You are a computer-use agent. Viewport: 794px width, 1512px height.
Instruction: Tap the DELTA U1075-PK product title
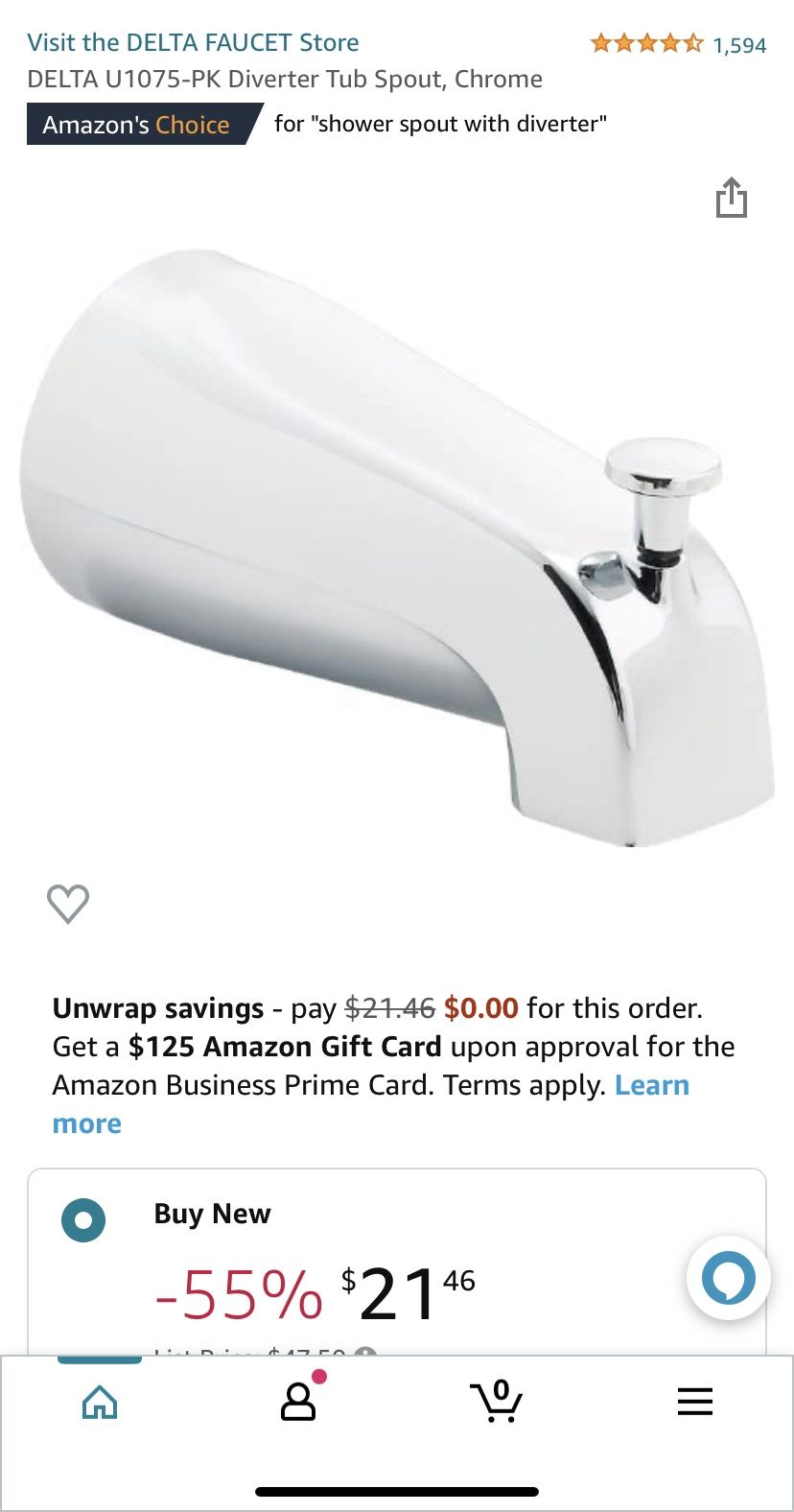285,79
